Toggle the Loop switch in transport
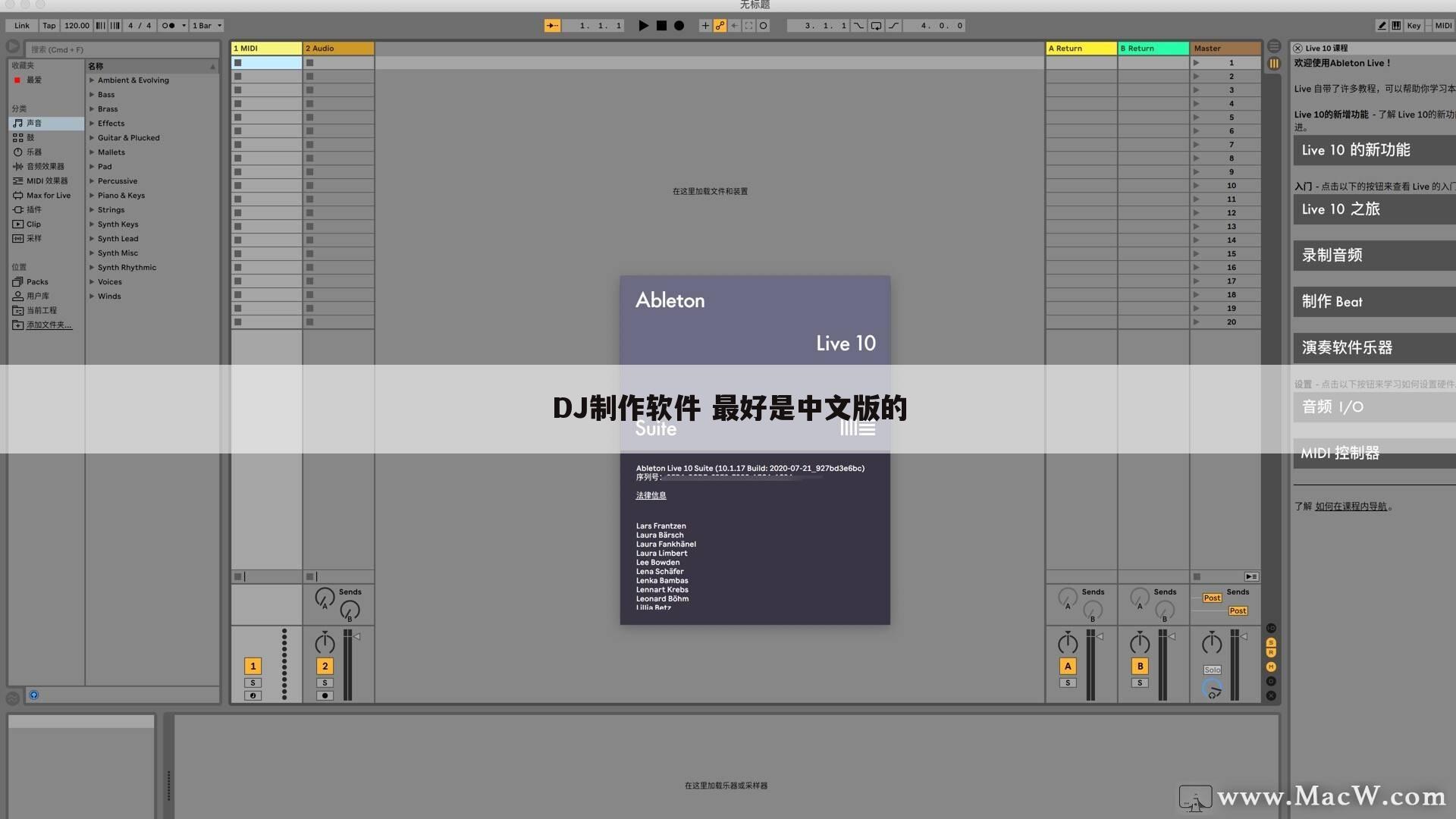1456x819 pixels. [x=876, y=25]
